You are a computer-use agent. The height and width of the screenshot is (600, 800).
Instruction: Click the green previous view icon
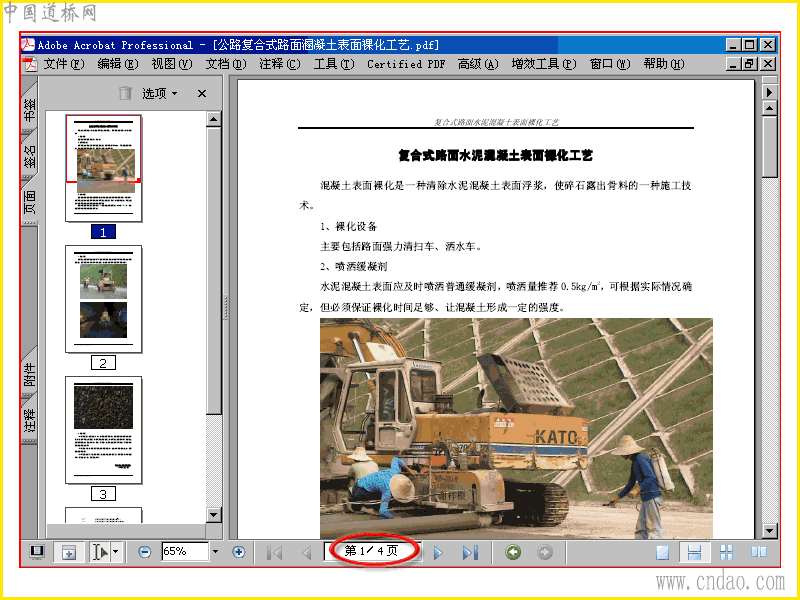pos(513,552)
